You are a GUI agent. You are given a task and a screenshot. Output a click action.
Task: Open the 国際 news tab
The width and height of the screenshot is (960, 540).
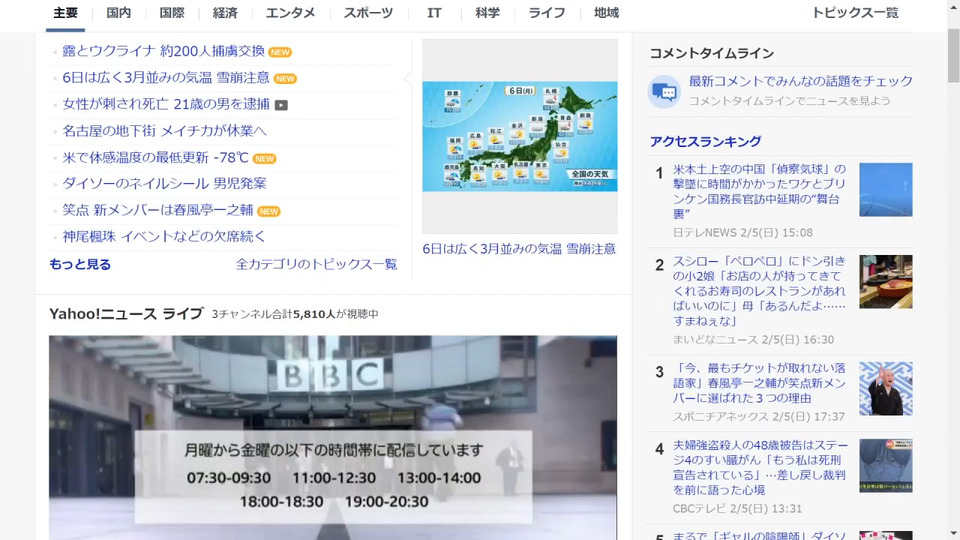171,13
